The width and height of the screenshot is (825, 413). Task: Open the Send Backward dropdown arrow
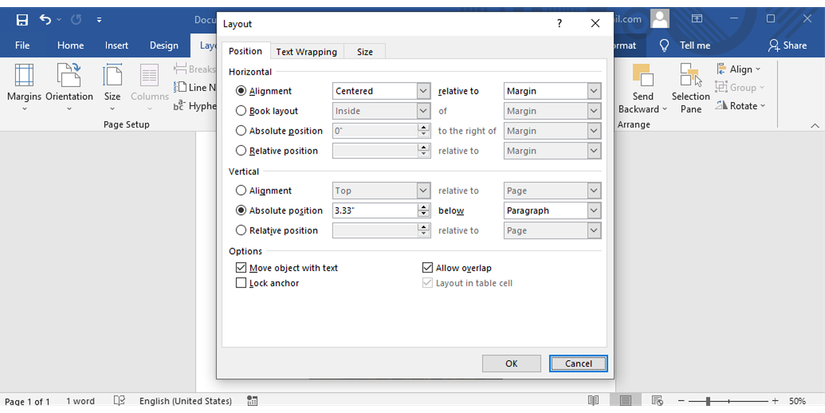tap(665, 109)
